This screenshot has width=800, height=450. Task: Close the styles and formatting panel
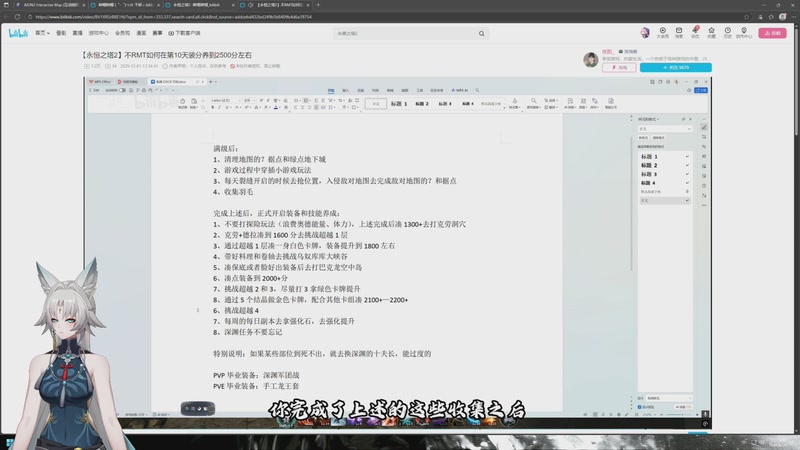(x=690, y=119)
